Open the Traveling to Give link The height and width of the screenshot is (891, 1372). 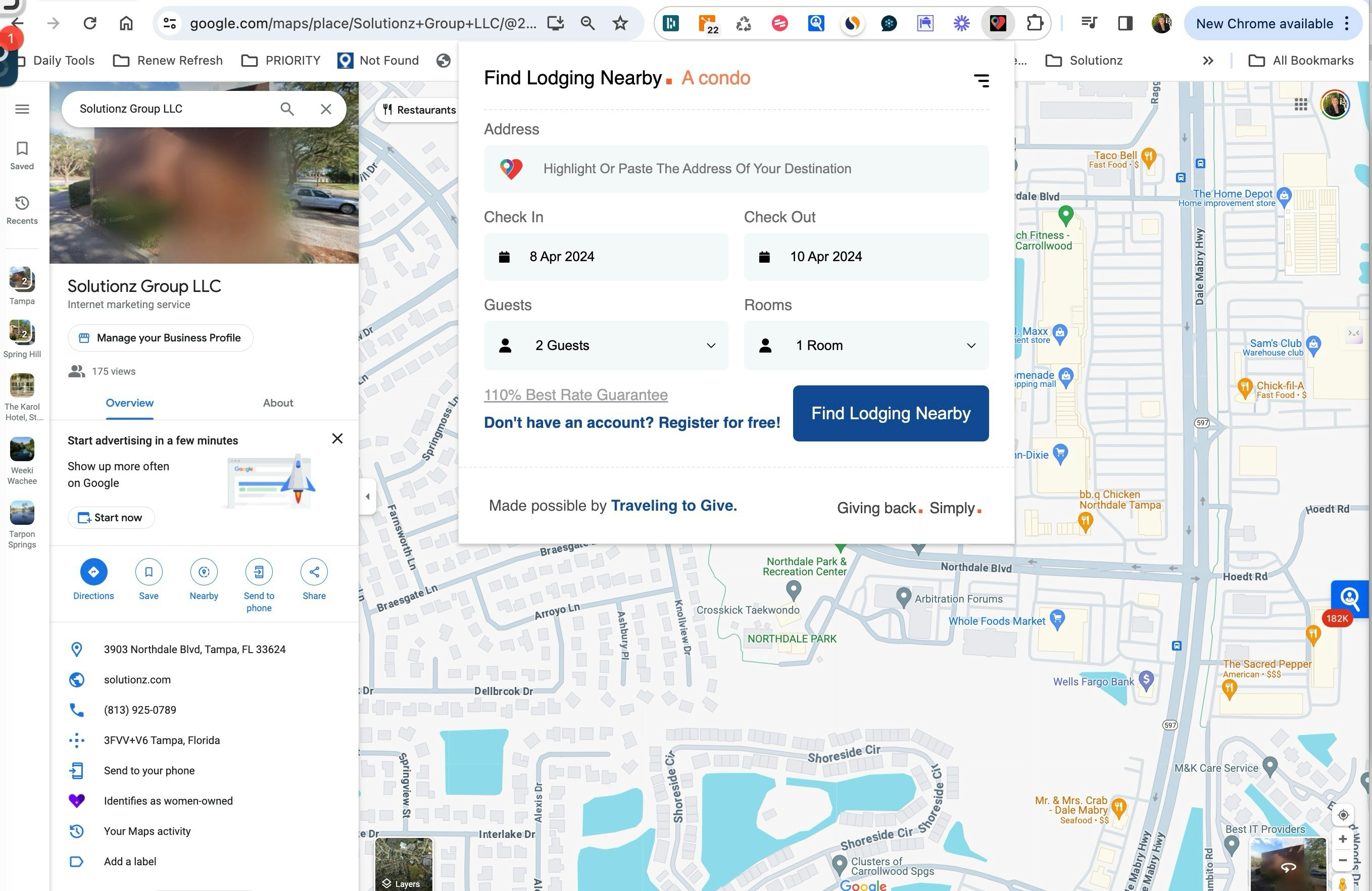673,506
